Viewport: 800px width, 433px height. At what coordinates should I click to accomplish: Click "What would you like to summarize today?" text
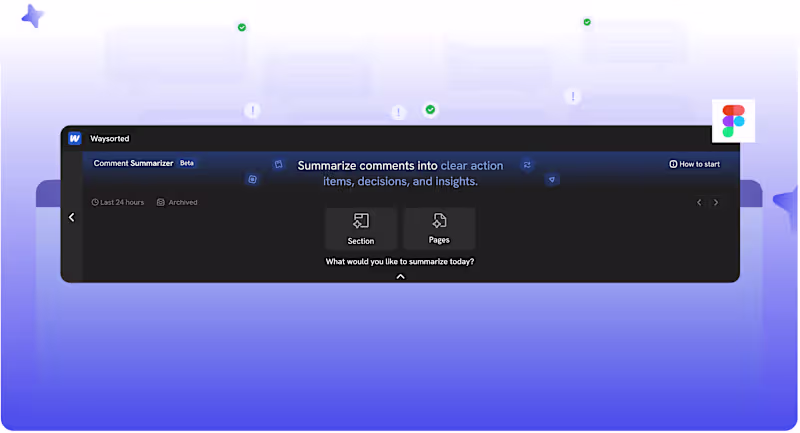[x=400, y=262]
